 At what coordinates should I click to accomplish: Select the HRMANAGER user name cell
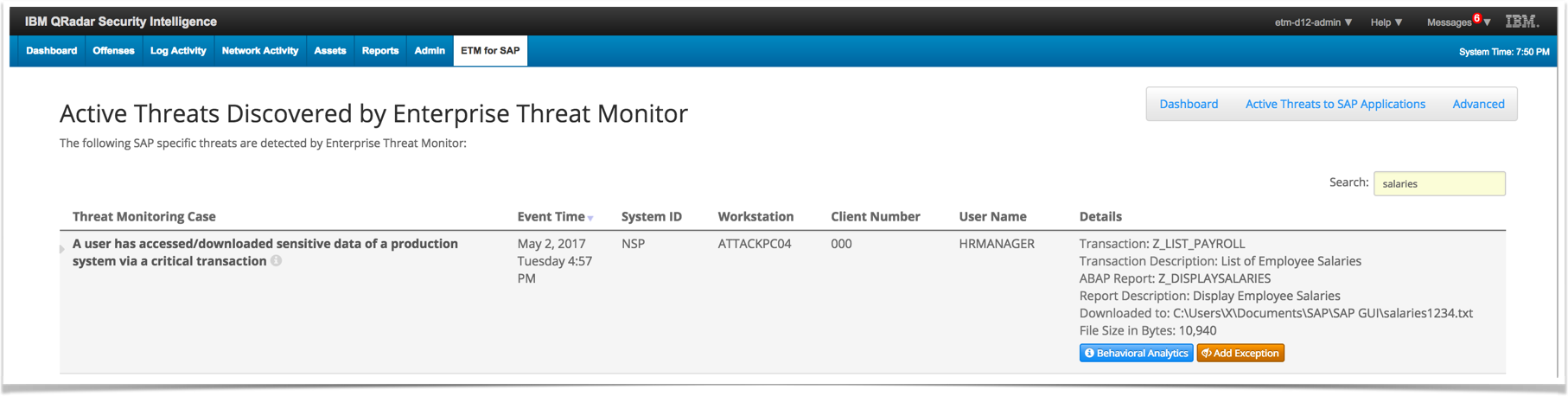point(997,244)
